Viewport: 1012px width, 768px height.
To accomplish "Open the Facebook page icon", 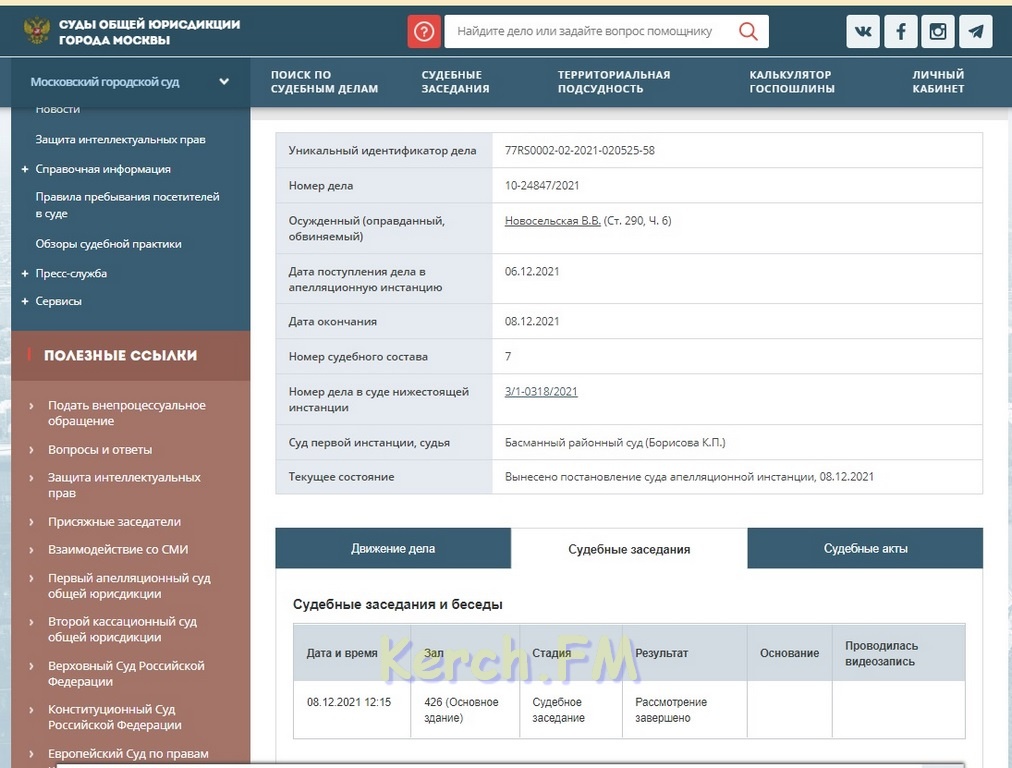I will pos(900,31).
